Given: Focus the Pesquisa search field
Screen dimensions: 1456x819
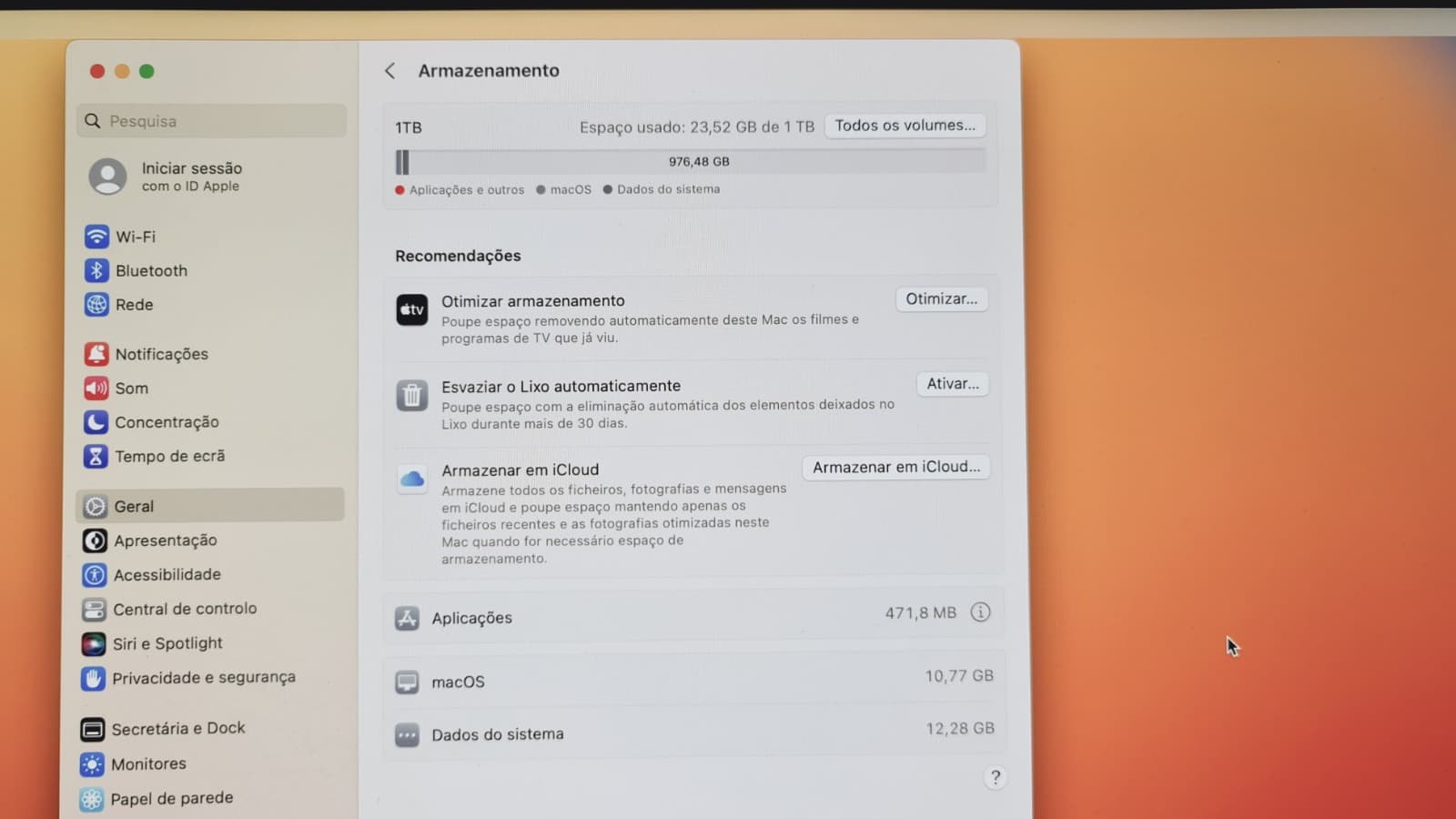Looking at the screenshot, I should [x=212, y=121].
